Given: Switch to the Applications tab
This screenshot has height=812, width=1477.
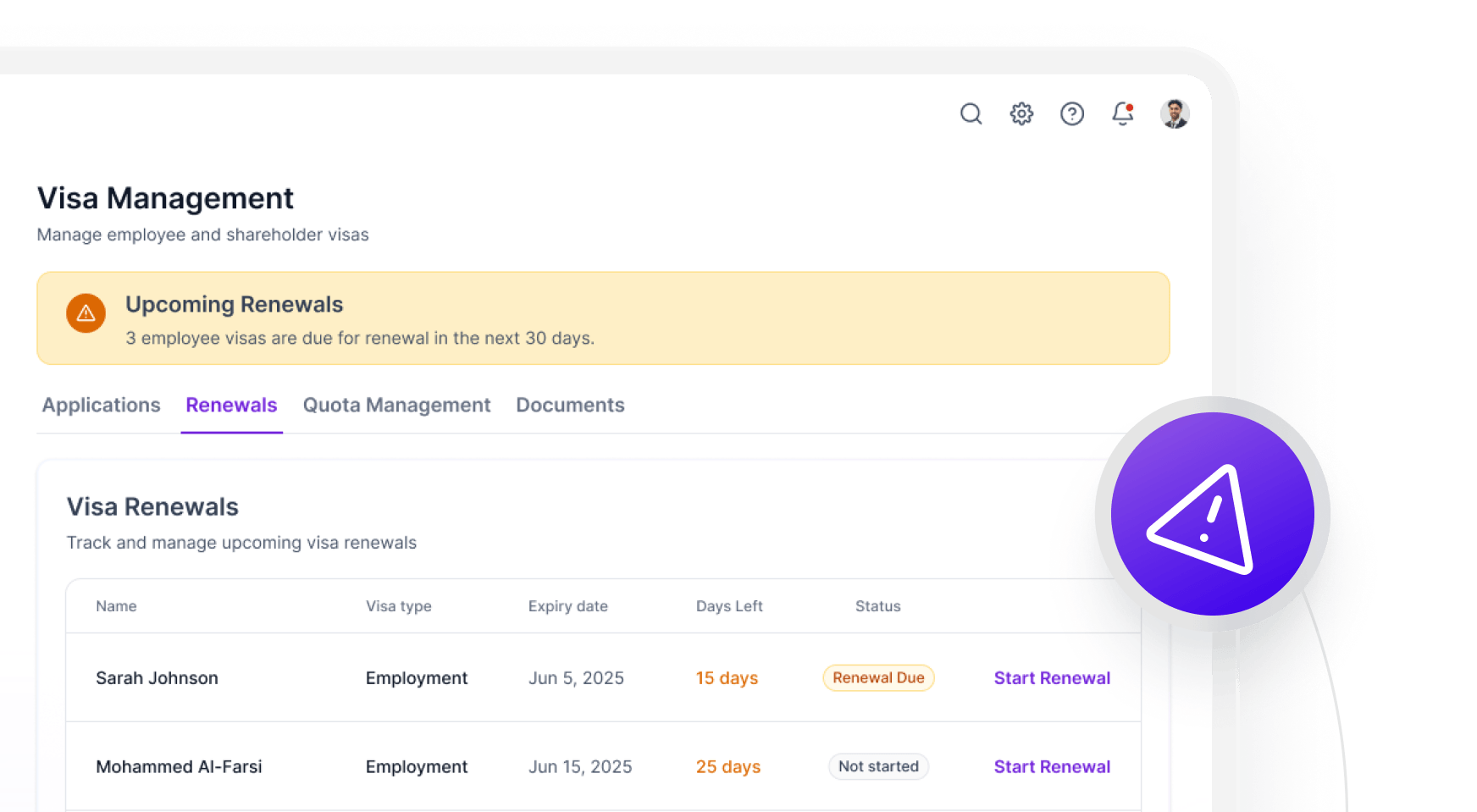Looking at the screenshot, I should pyautogui.click(x=101, y=405).
